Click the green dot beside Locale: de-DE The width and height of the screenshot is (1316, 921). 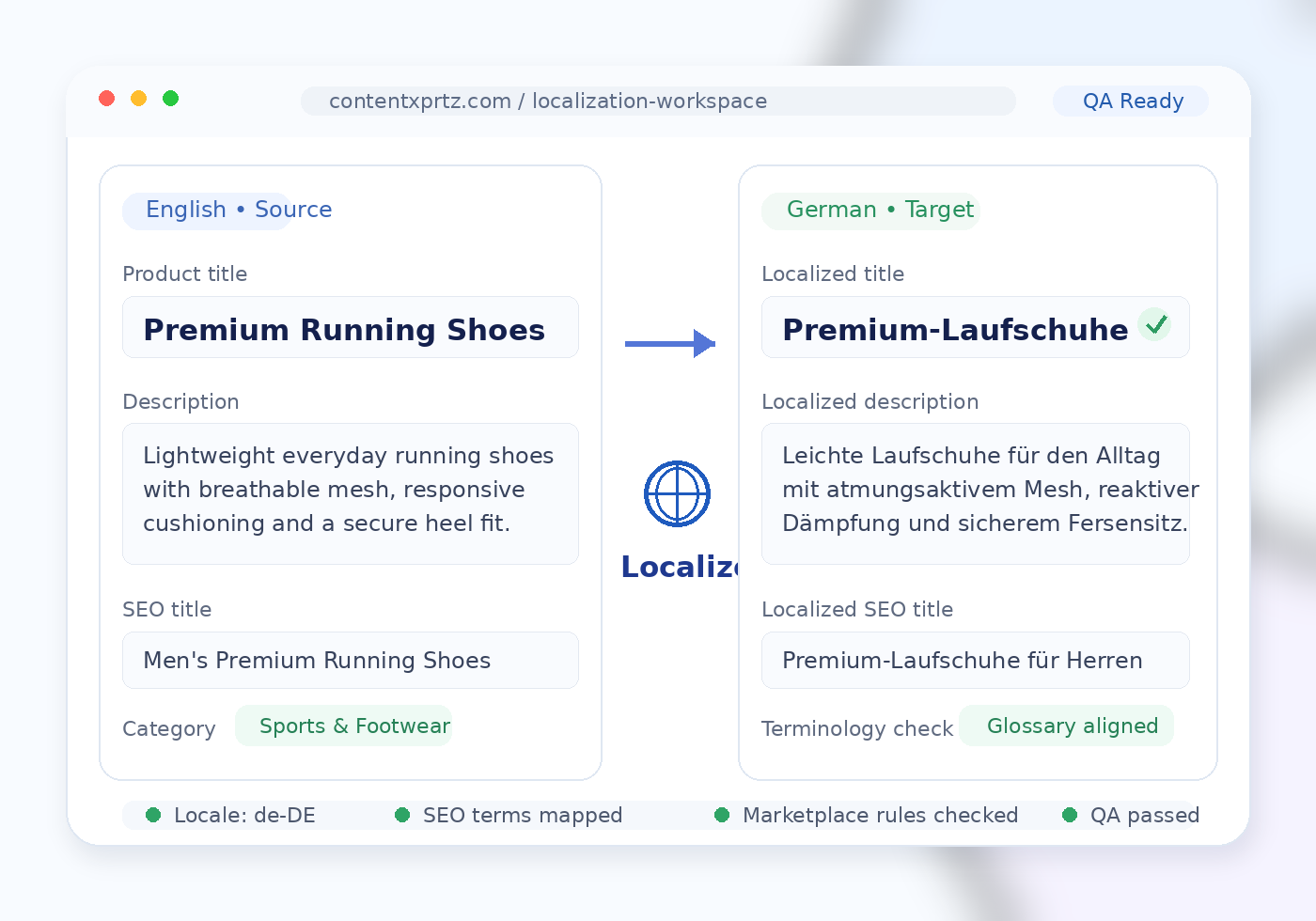pyautogui.click(x=153, y=815)
